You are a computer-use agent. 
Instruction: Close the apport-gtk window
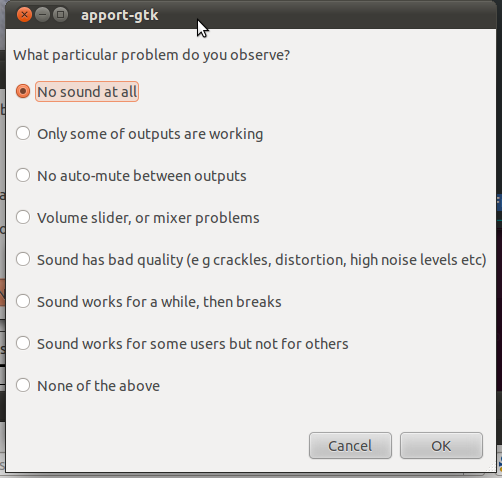(24, 15)
